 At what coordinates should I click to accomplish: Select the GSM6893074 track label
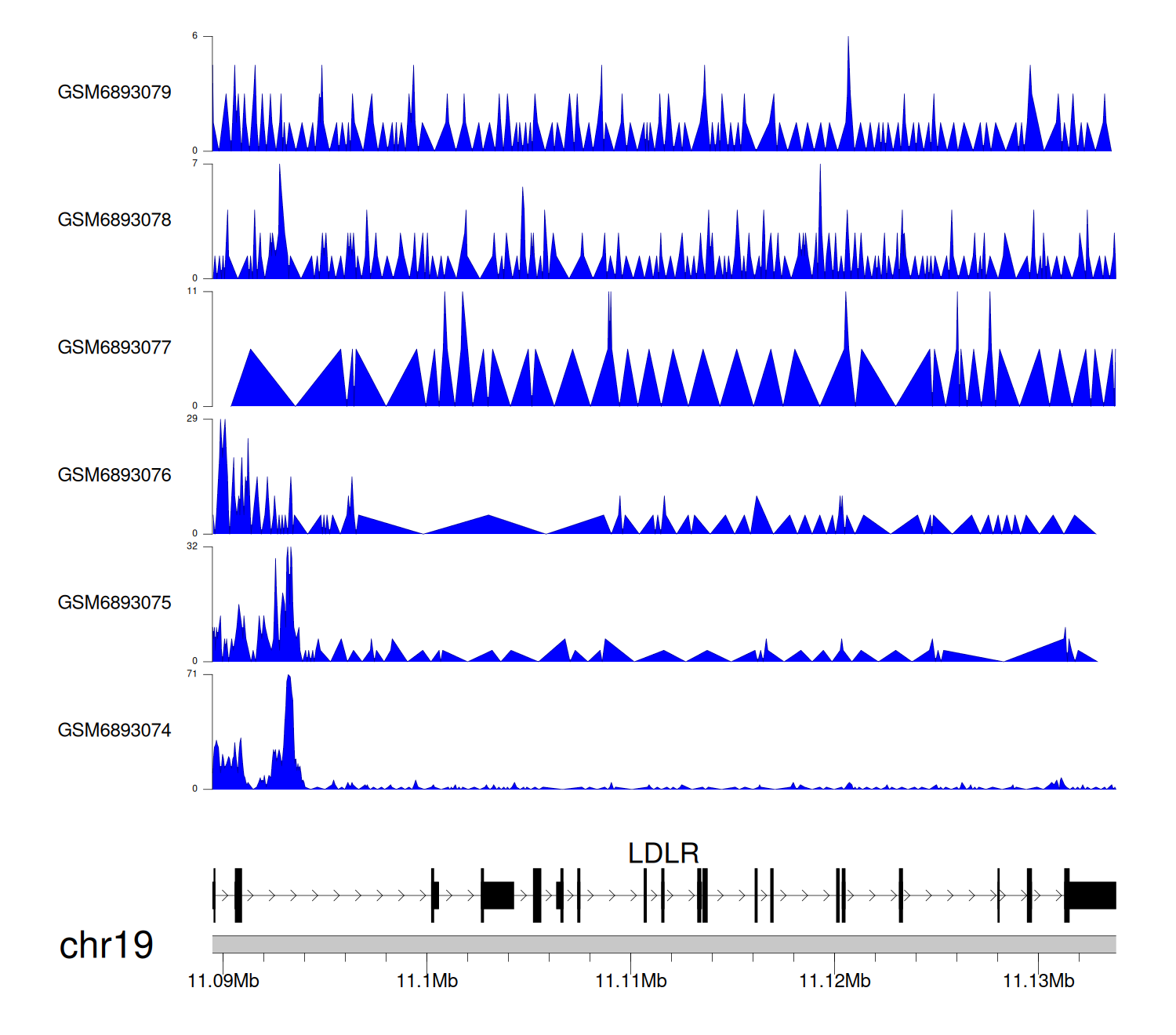click(114, 731)
